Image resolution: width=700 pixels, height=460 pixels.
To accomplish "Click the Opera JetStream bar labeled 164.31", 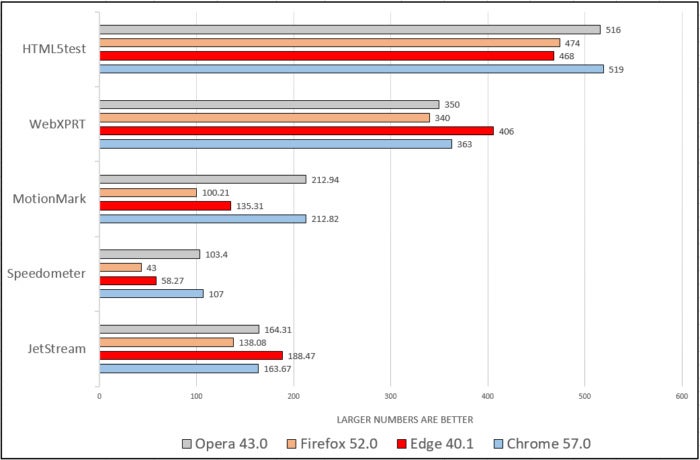I will (179, 329).
